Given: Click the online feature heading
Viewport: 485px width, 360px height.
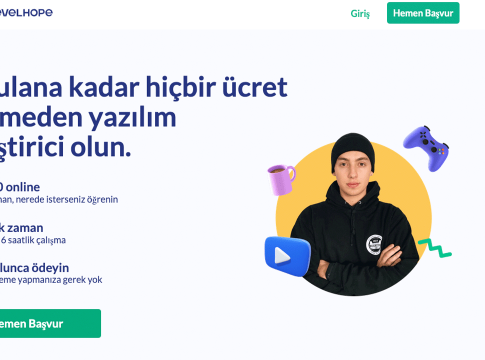Looking at the screenshot, I should click(20, 187).
